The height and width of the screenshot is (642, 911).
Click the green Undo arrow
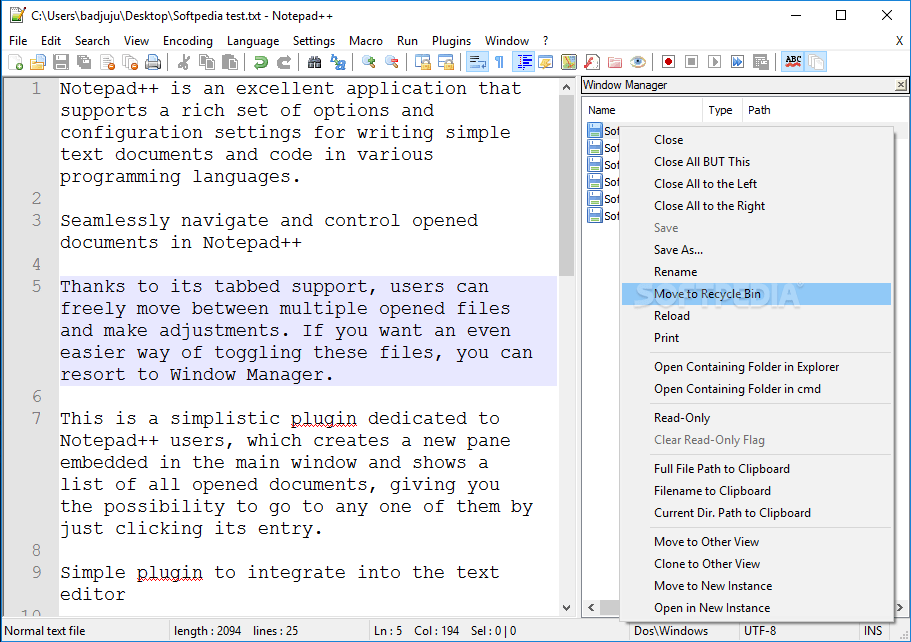tap(261, 62)
